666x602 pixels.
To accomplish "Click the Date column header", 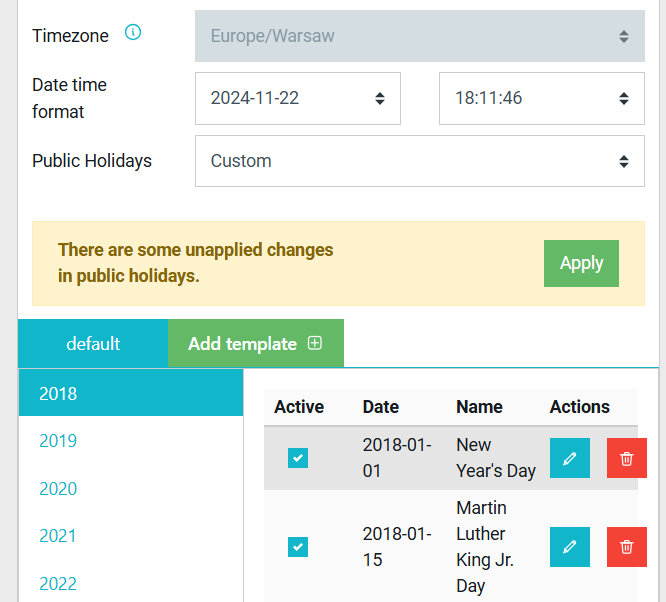I will [x=381, y=407].
